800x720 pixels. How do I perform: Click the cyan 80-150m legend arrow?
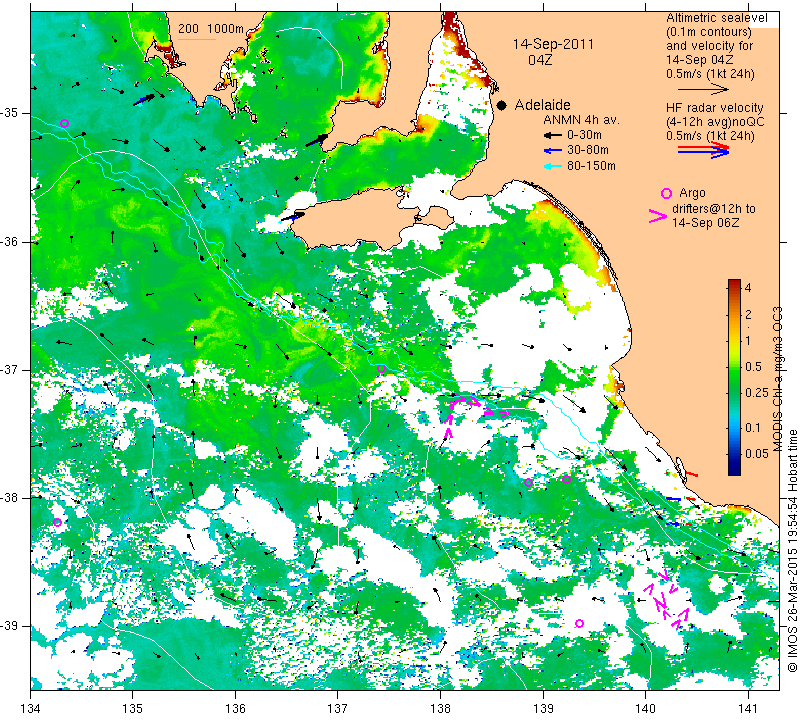(553, 166)
